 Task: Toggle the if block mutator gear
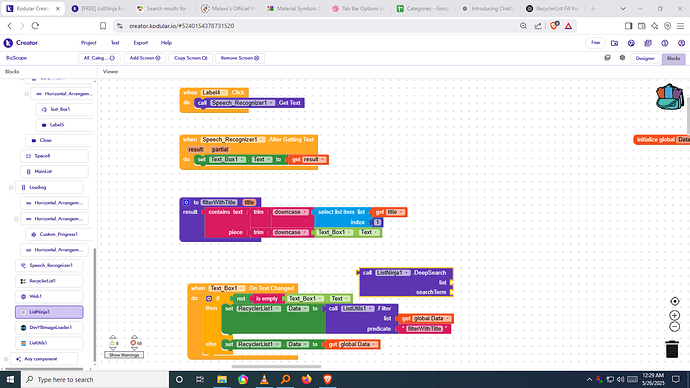tap(209, 298)
